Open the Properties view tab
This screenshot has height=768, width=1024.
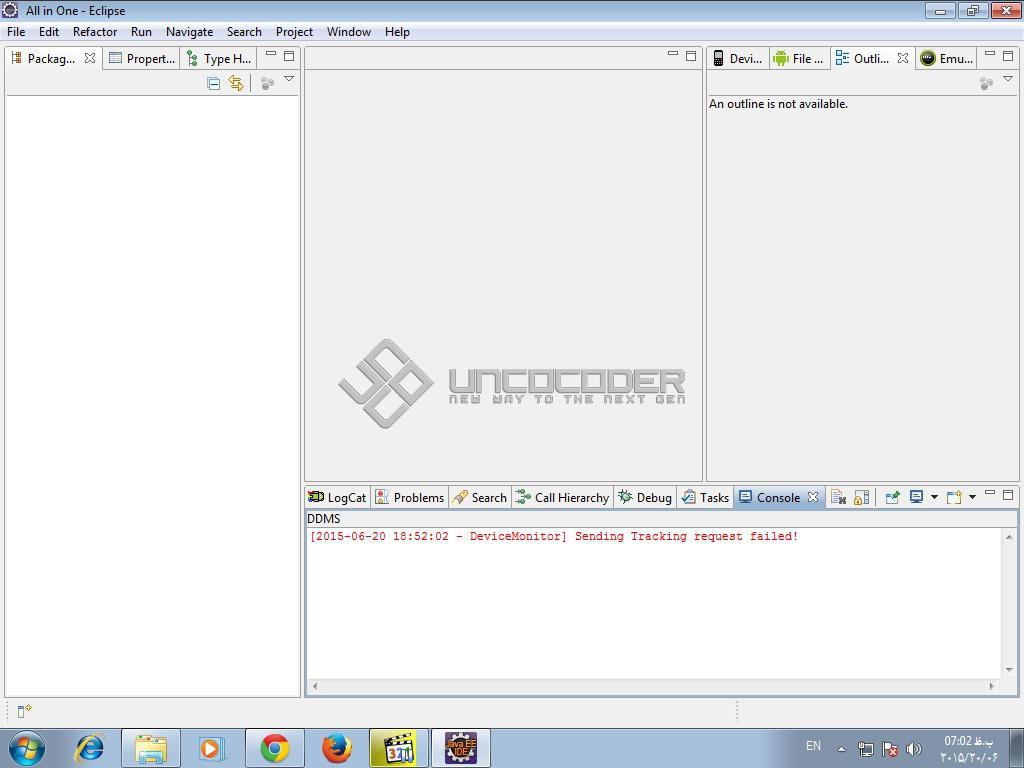click(142, 59)
